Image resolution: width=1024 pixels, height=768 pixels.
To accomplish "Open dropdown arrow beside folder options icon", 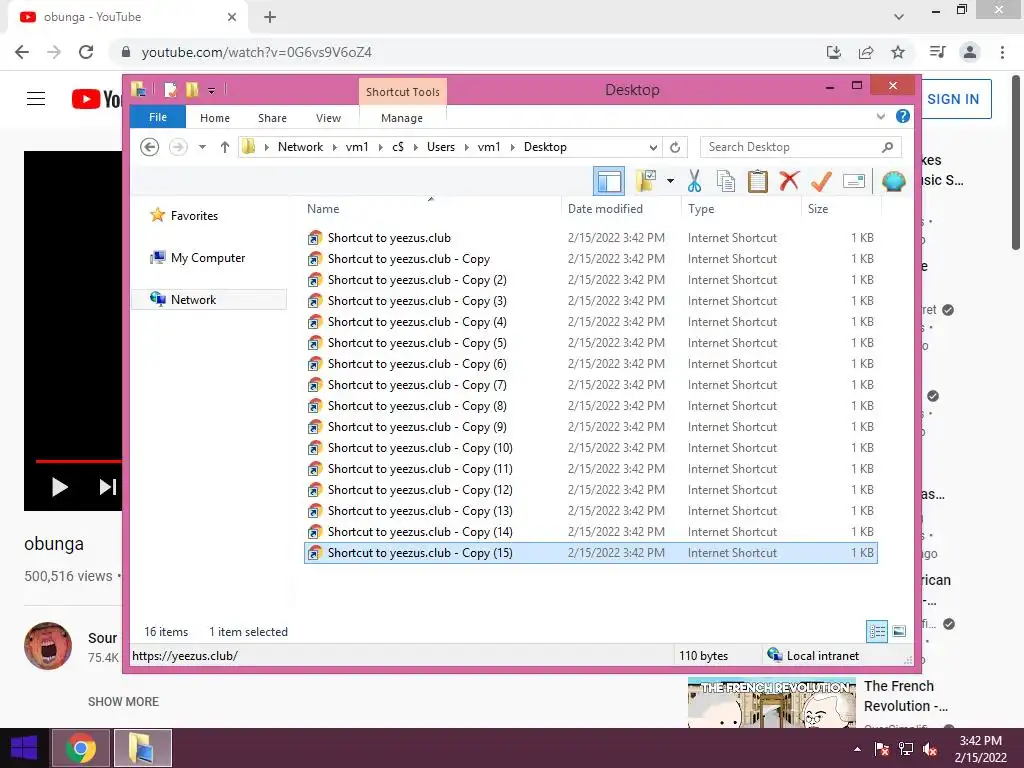I will point(670,181).
